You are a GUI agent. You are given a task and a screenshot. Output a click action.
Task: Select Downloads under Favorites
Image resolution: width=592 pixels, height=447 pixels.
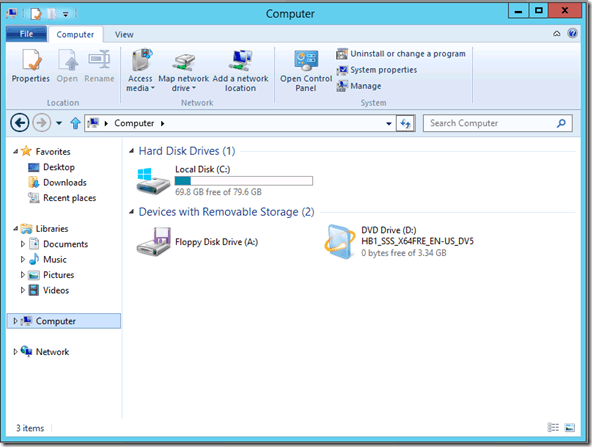(65, 182)
